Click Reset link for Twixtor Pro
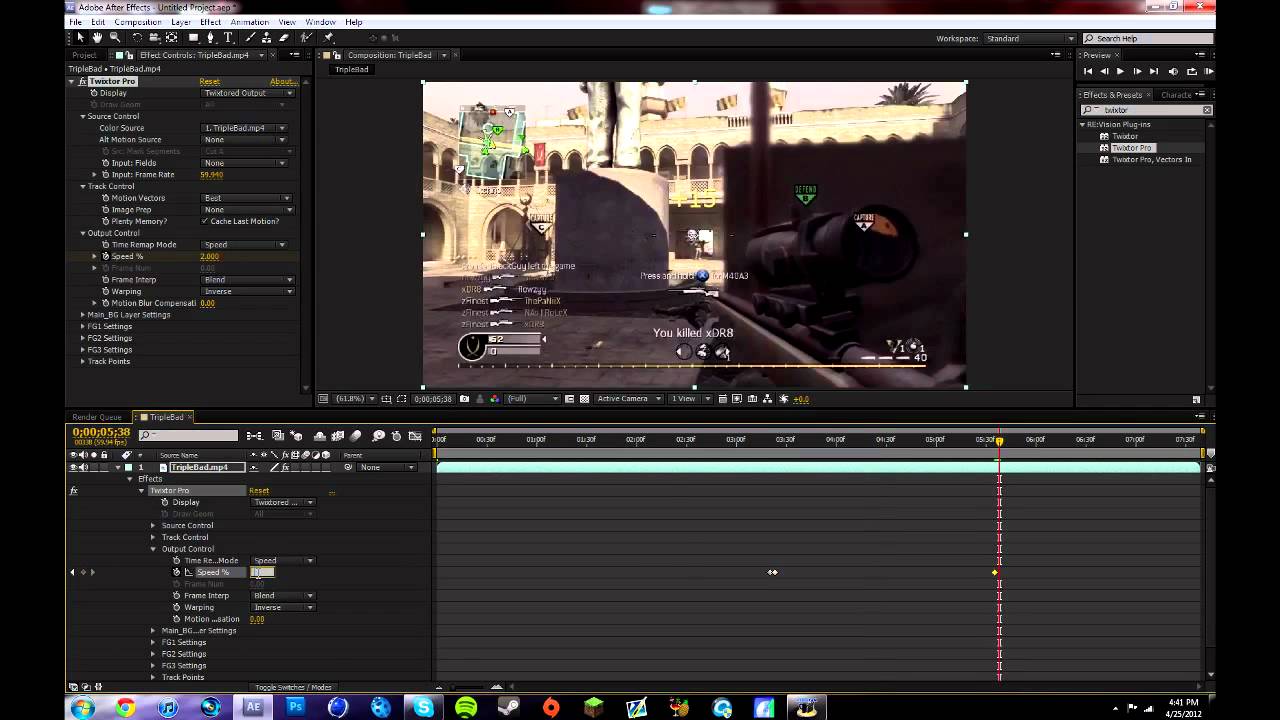Screen dimensions: 1280x720 (x=209, y=81)
